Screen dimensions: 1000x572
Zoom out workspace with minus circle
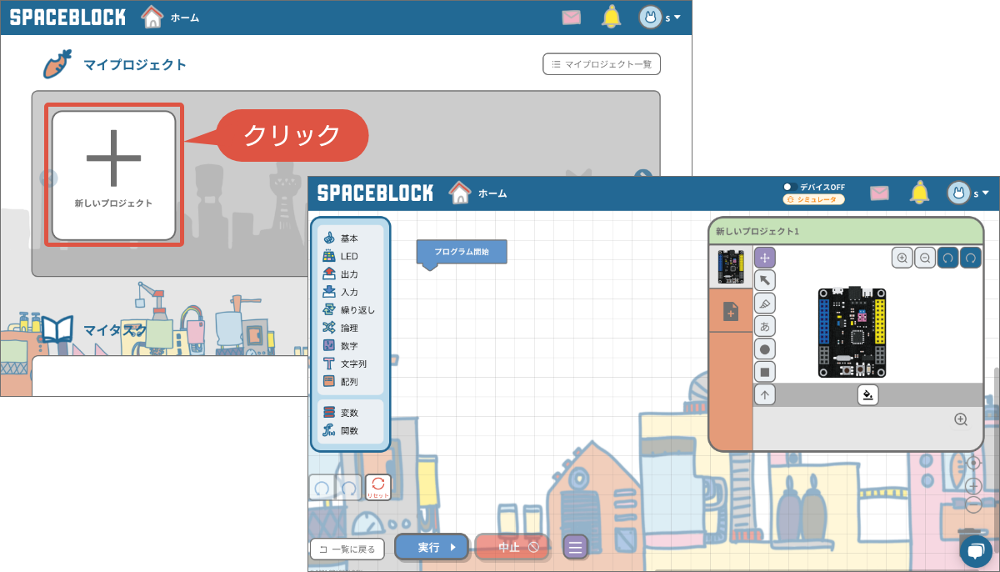pyautogui.click(x=973, y=505)
